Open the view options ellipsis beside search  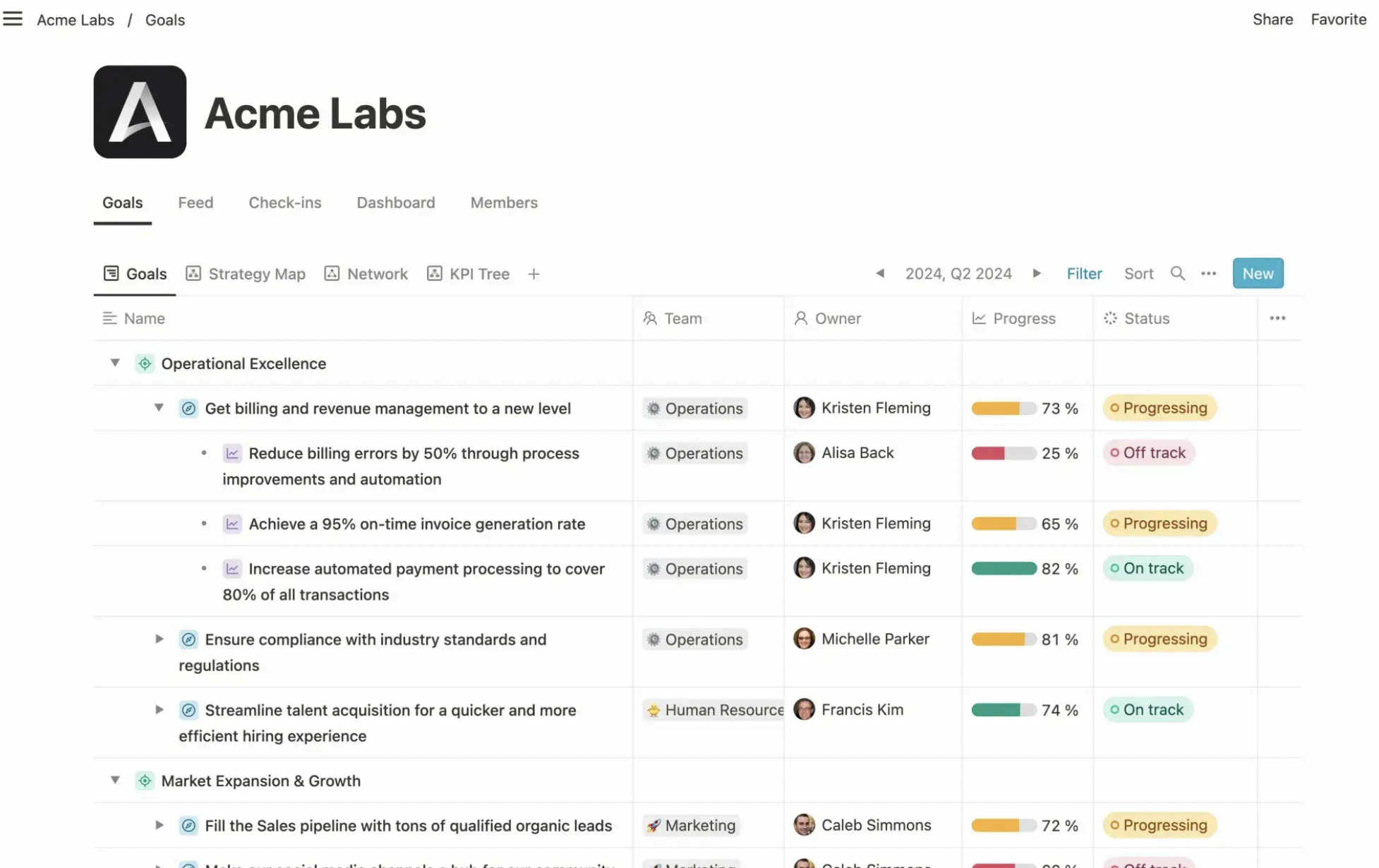1208,273
